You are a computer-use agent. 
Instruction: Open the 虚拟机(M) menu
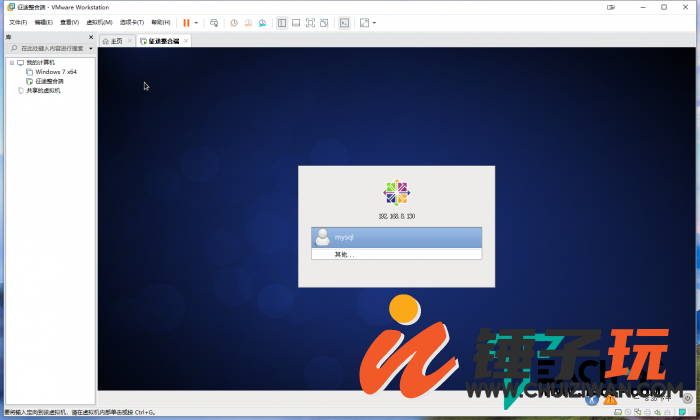click(x=100, y=22)
